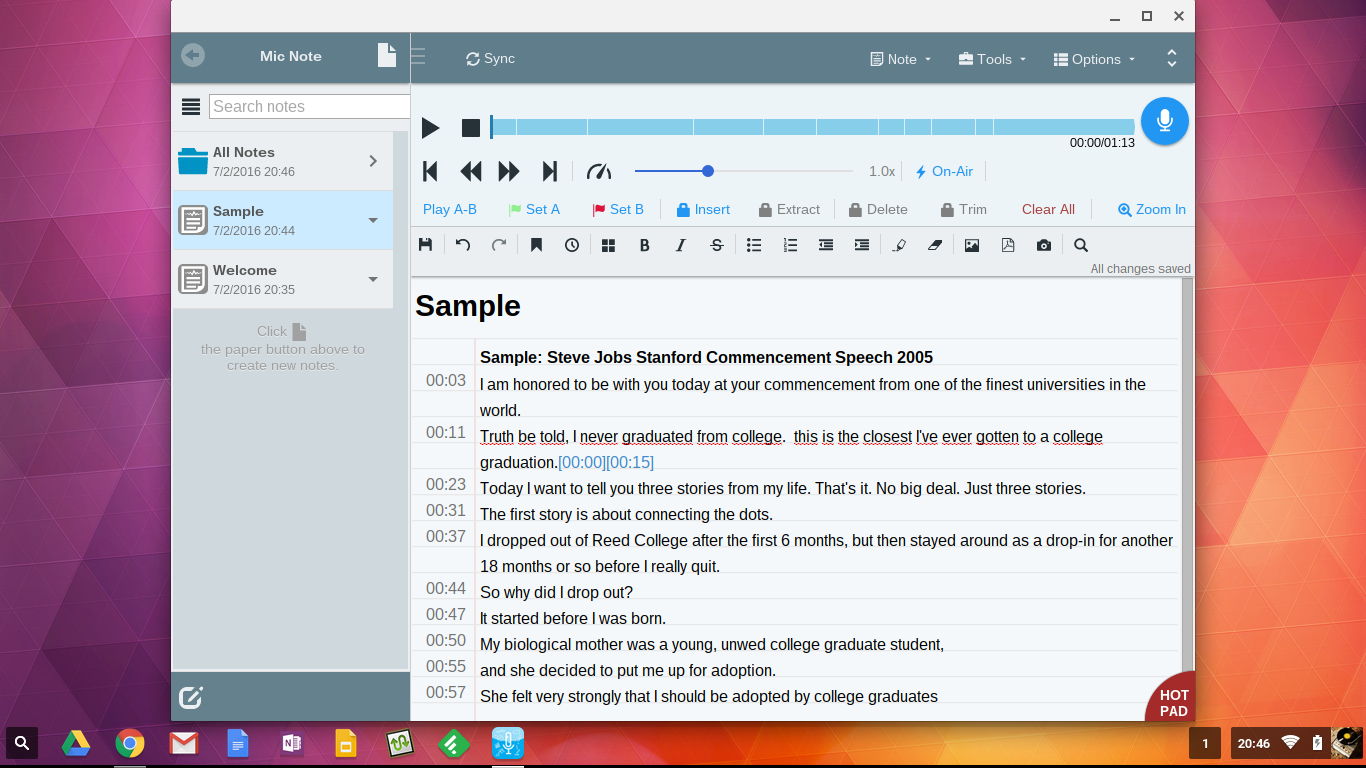Click the Insert audio button
Image resolution: width=1366 pixels, height=768 pixels.
703,209
